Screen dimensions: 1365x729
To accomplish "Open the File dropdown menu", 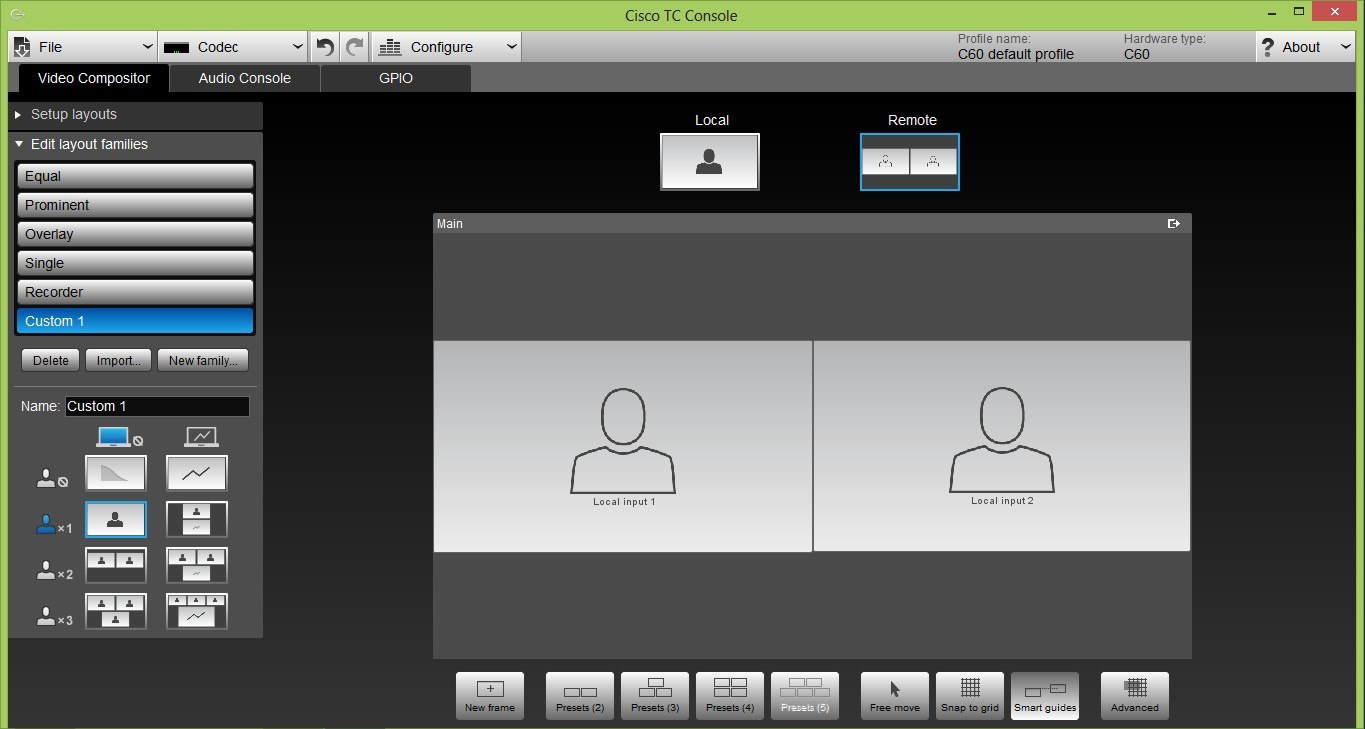I will pyautogui.click(x=82, y=46).
